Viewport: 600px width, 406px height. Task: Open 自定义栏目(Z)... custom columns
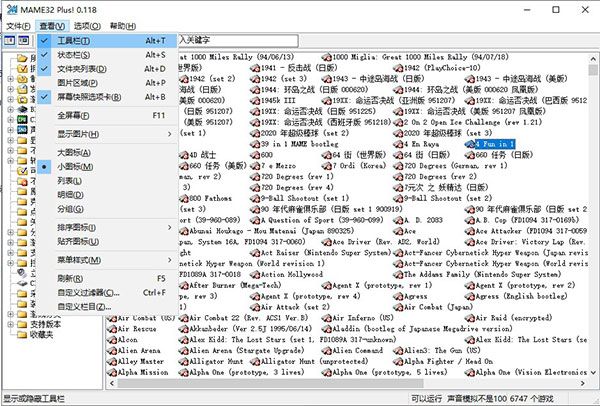pyautogui.click(x=108, y=307)
